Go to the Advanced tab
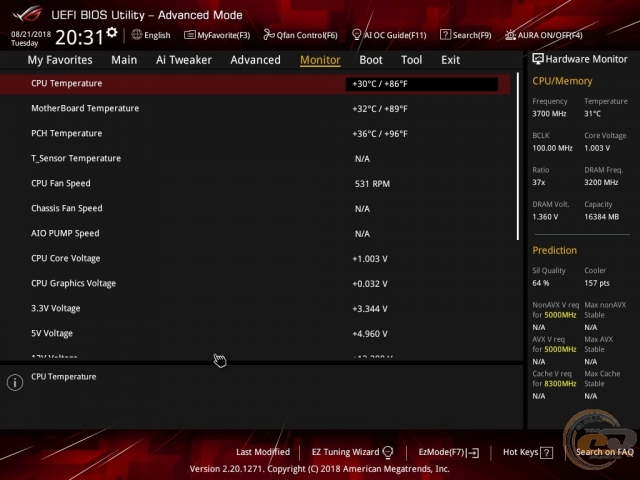640x480 pixels. click(x=256, y=60)
